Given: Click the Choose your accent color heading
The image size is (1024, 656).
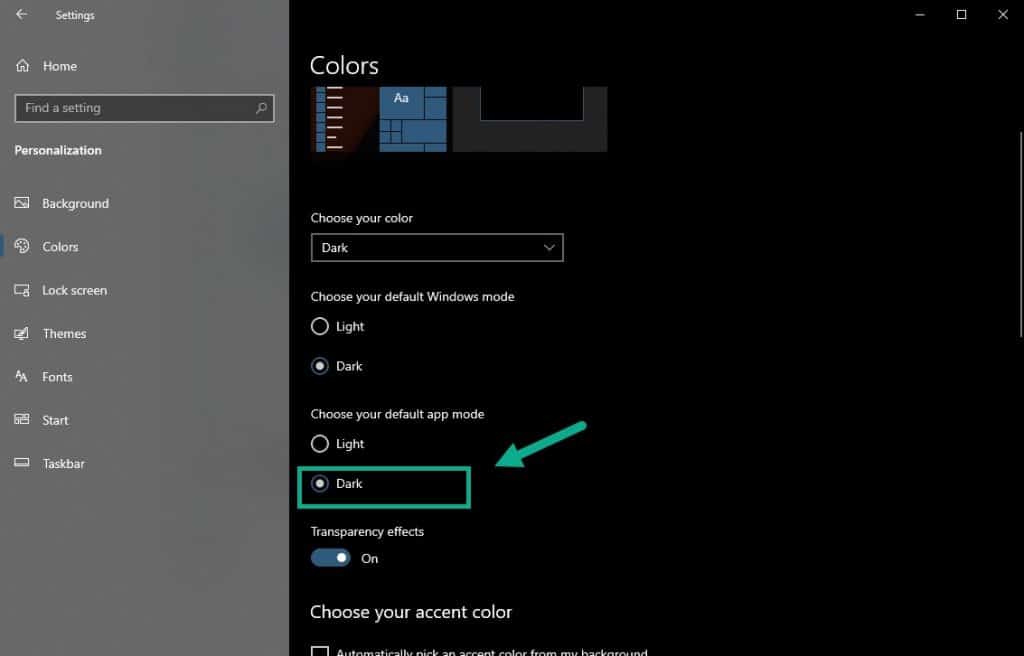Looking at the screenshot, I should 411,611.
